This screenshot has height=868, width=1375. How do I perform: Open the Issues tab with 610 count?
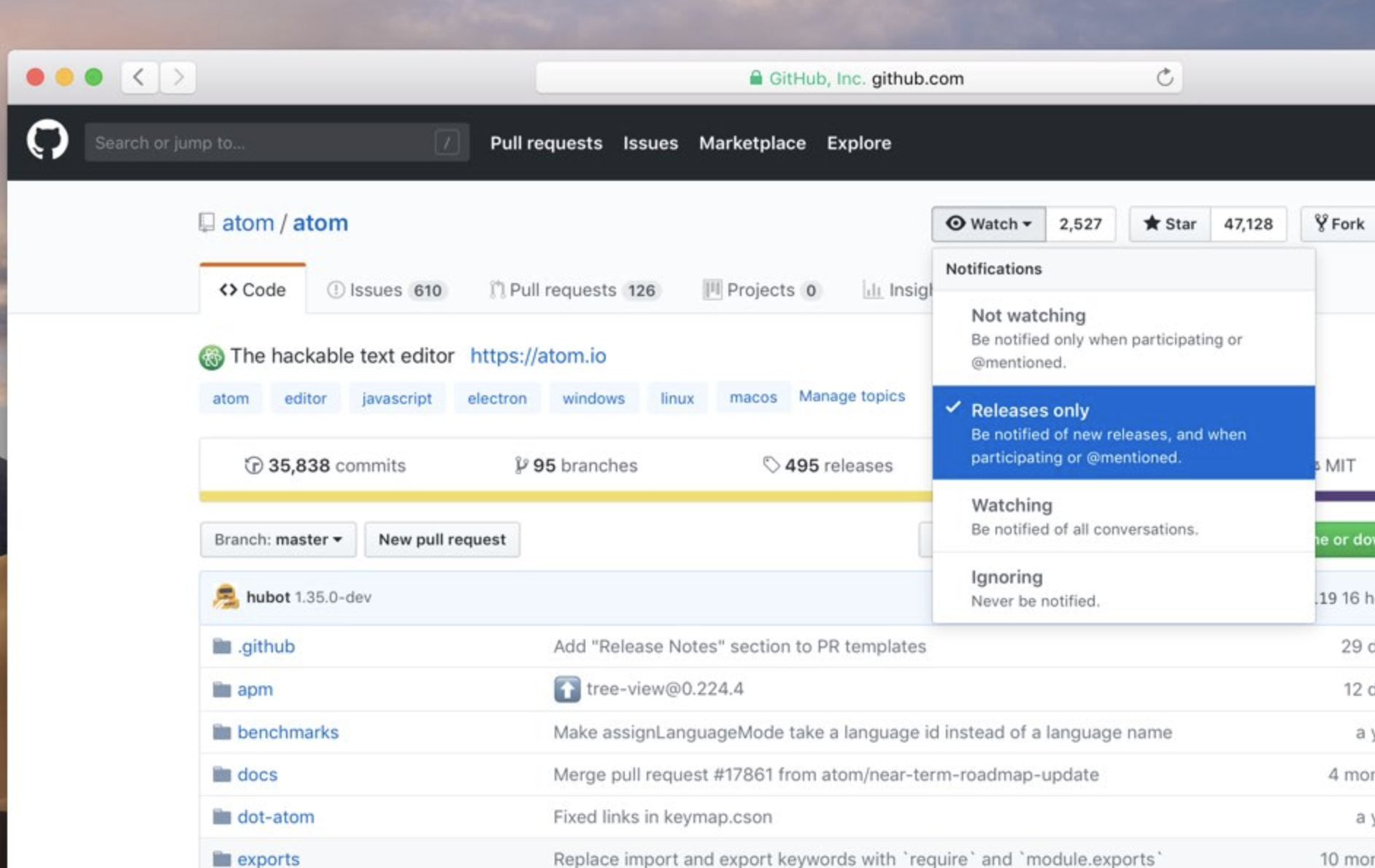point(386,290)
